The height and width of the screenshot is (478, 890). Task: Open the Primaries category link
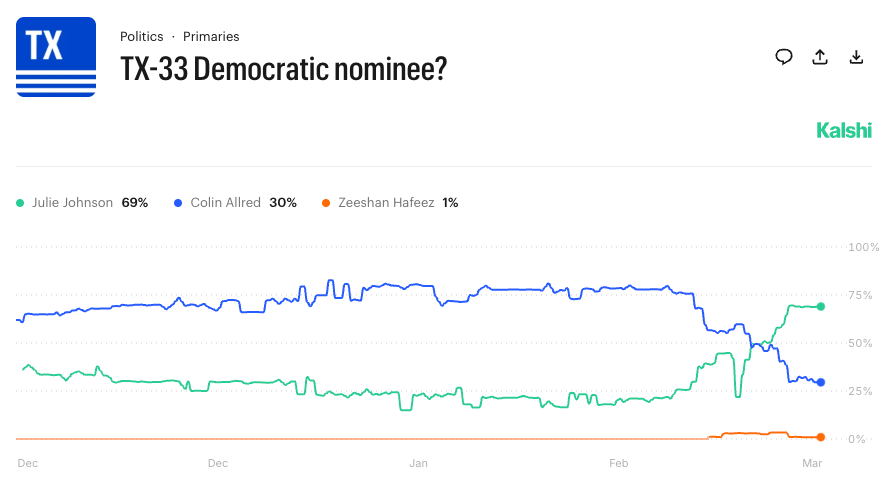pos(211,37)
